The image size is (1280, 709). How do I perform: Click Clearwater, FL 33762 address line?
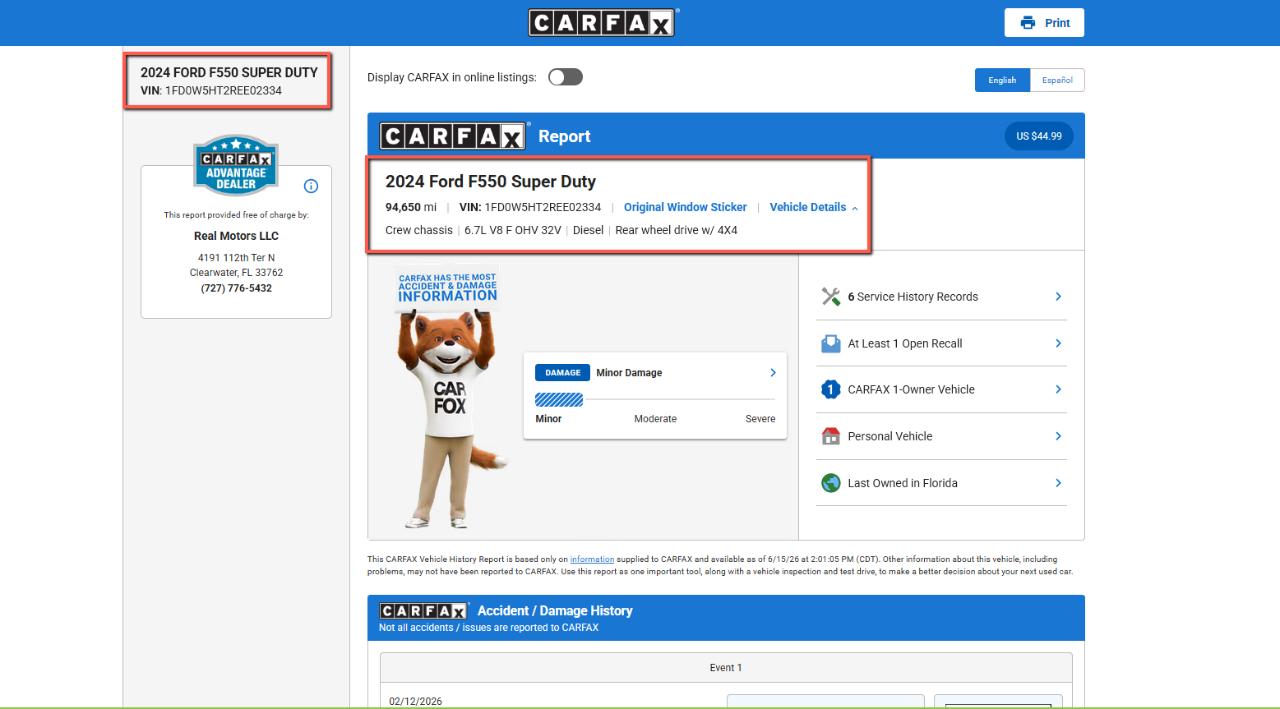tap(236, 272)
